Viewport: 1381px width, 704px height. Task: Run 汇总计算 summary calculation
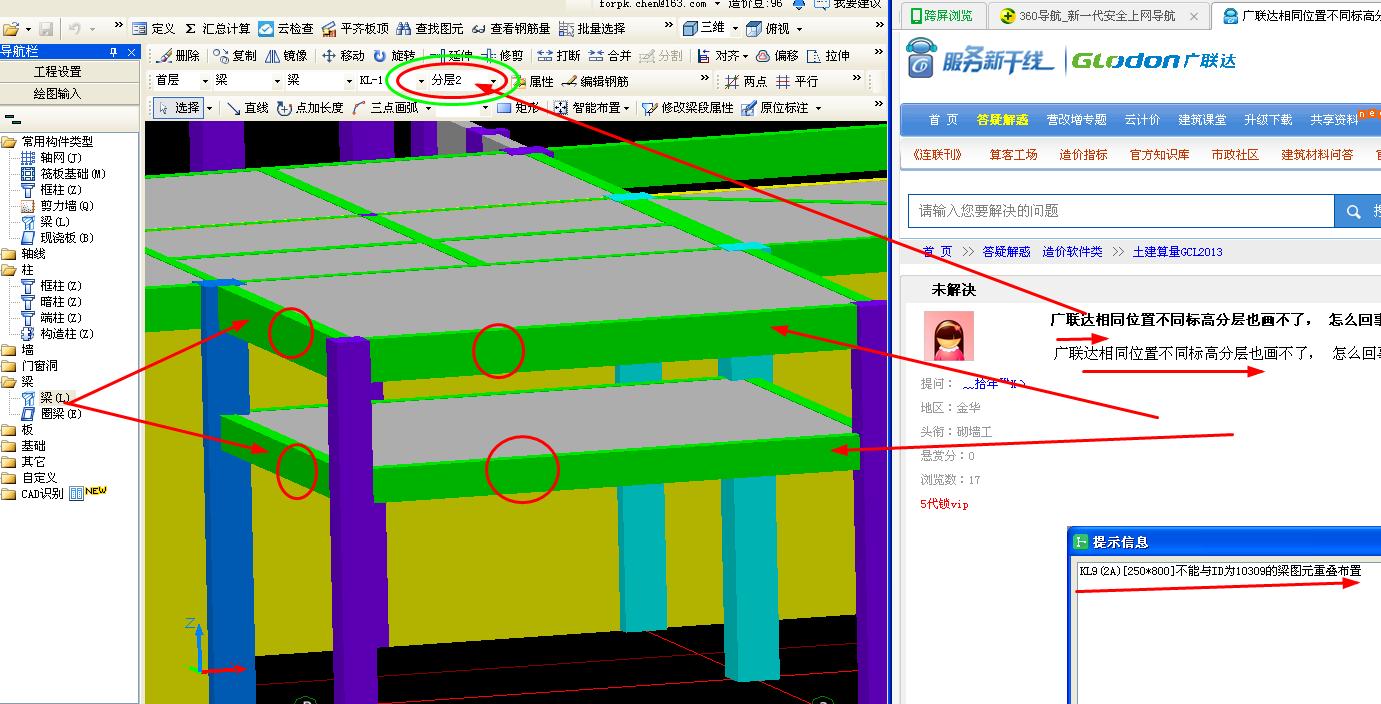point(217,29)
